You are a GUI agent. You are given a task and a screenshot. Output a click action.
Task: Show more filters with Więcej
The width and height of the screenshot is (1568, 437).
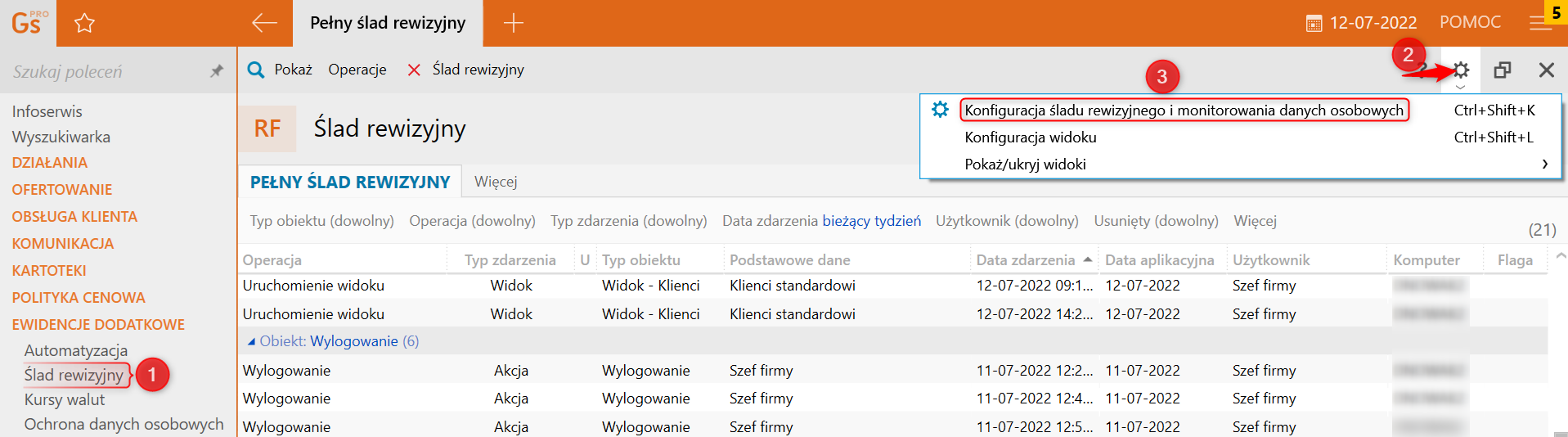click(1255, 221)
